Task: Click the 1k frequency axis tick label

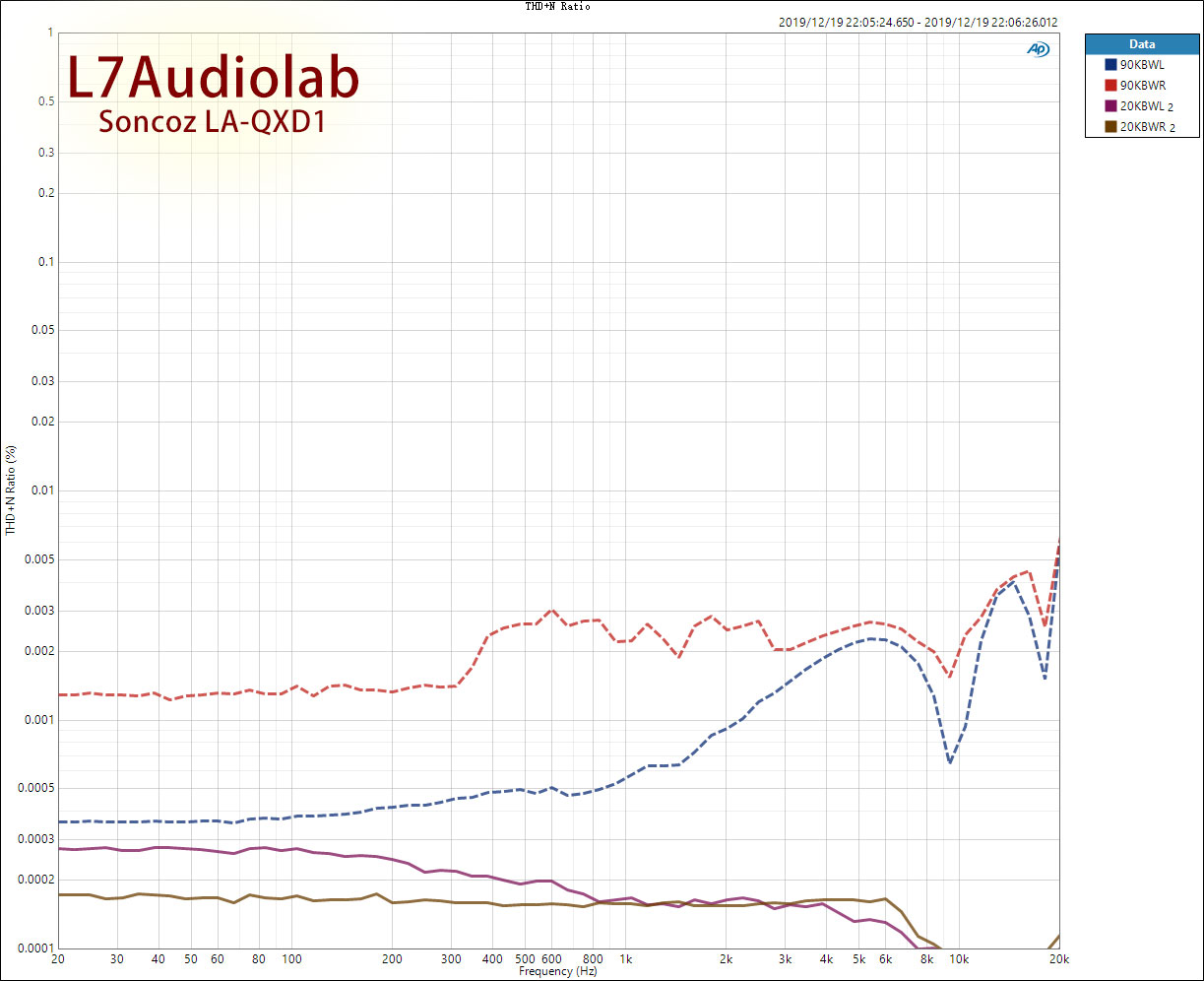Action: [x=625, y=959]
